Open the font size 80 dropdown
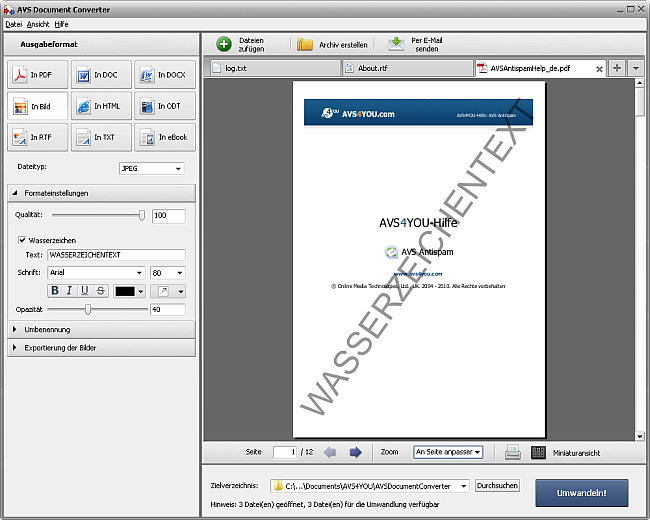The width and height of the screenshot is (650, 520). (x=167, y=272)
